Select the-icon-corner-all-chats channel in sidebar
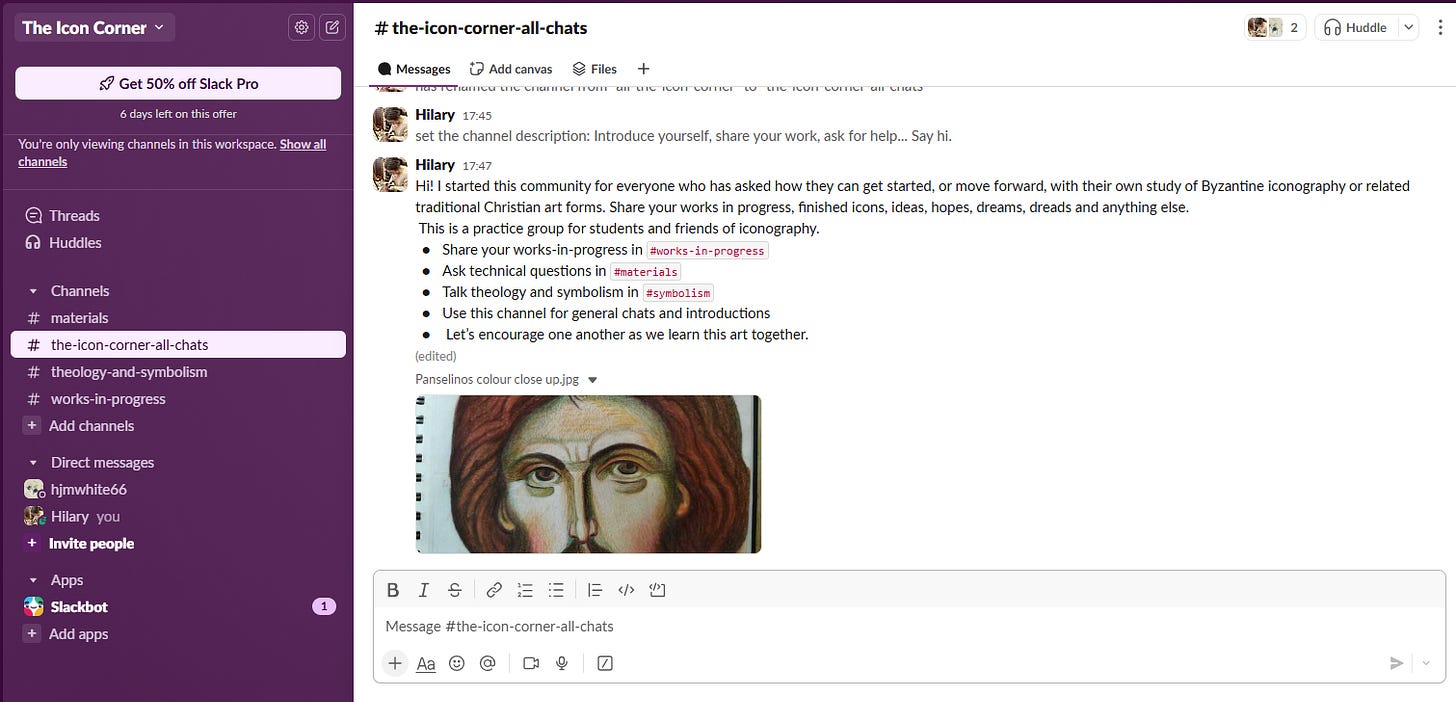1456x702 pixels. coord(178,345)
